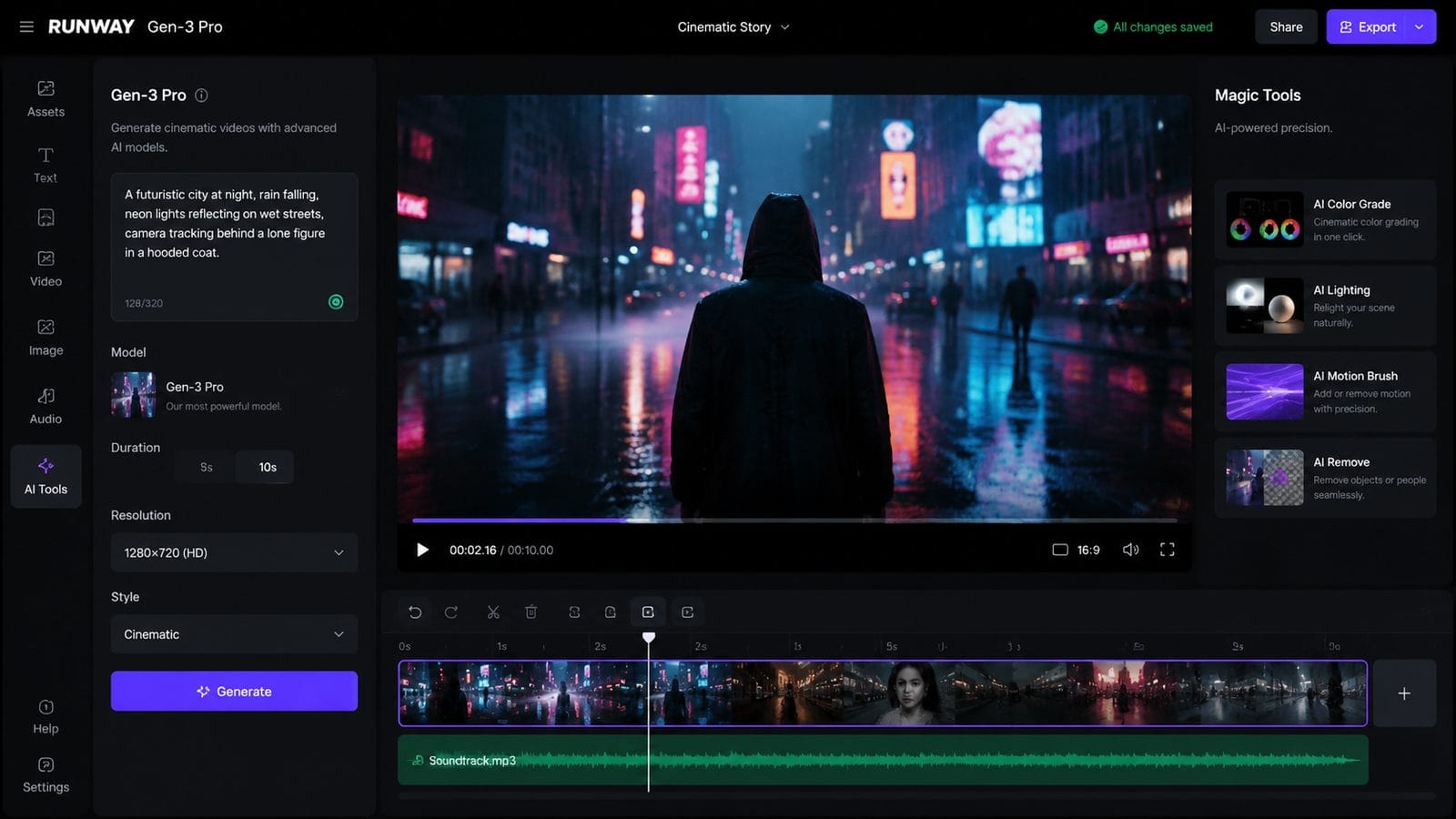Click into the prompt text box
The width and height of the screenshot is (1456, 819).
point(234,247)
